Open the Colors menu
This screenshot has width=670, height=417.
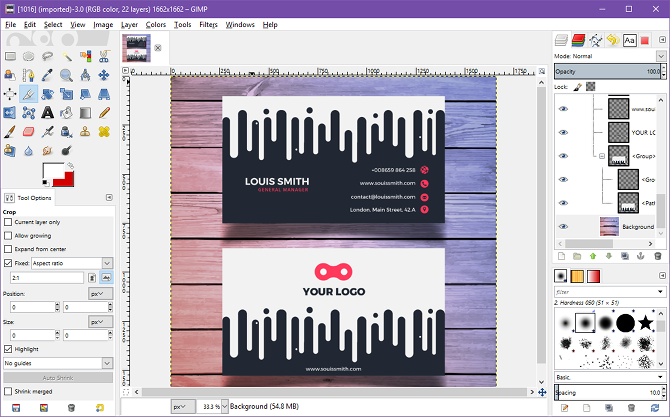156,25
